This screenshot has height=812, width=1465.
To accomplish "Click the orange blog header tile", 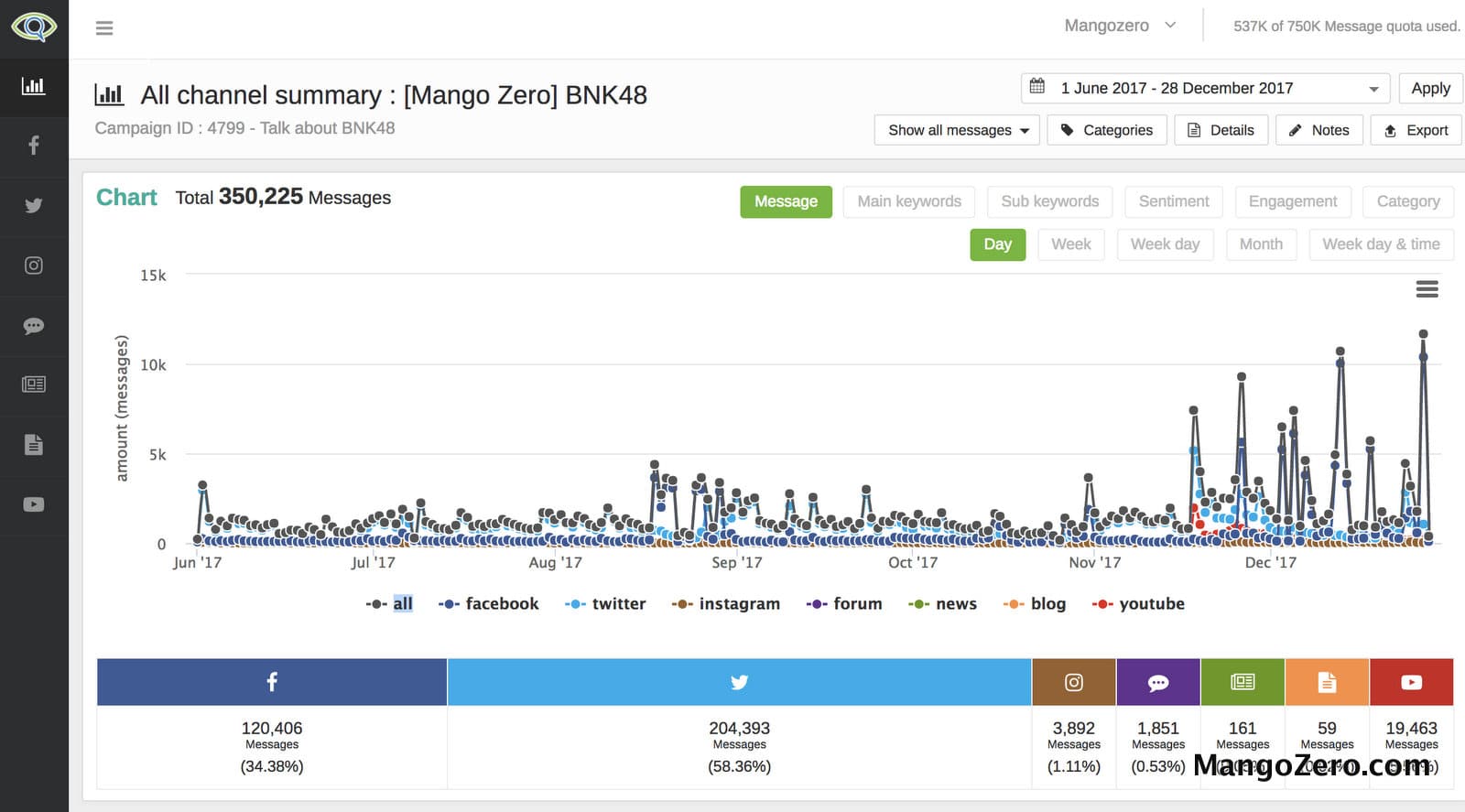I will pos(1327,682).
